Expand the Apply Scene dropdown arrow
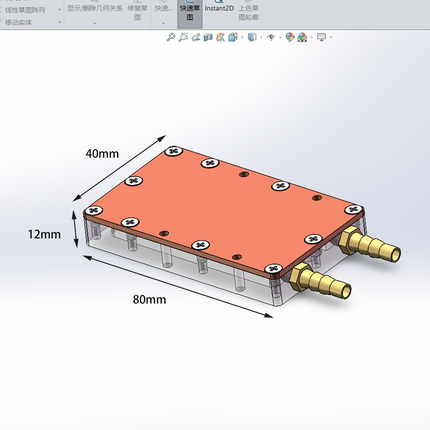Image resolution: width=430 pixels, height=430 pixels. pos(312,37)
